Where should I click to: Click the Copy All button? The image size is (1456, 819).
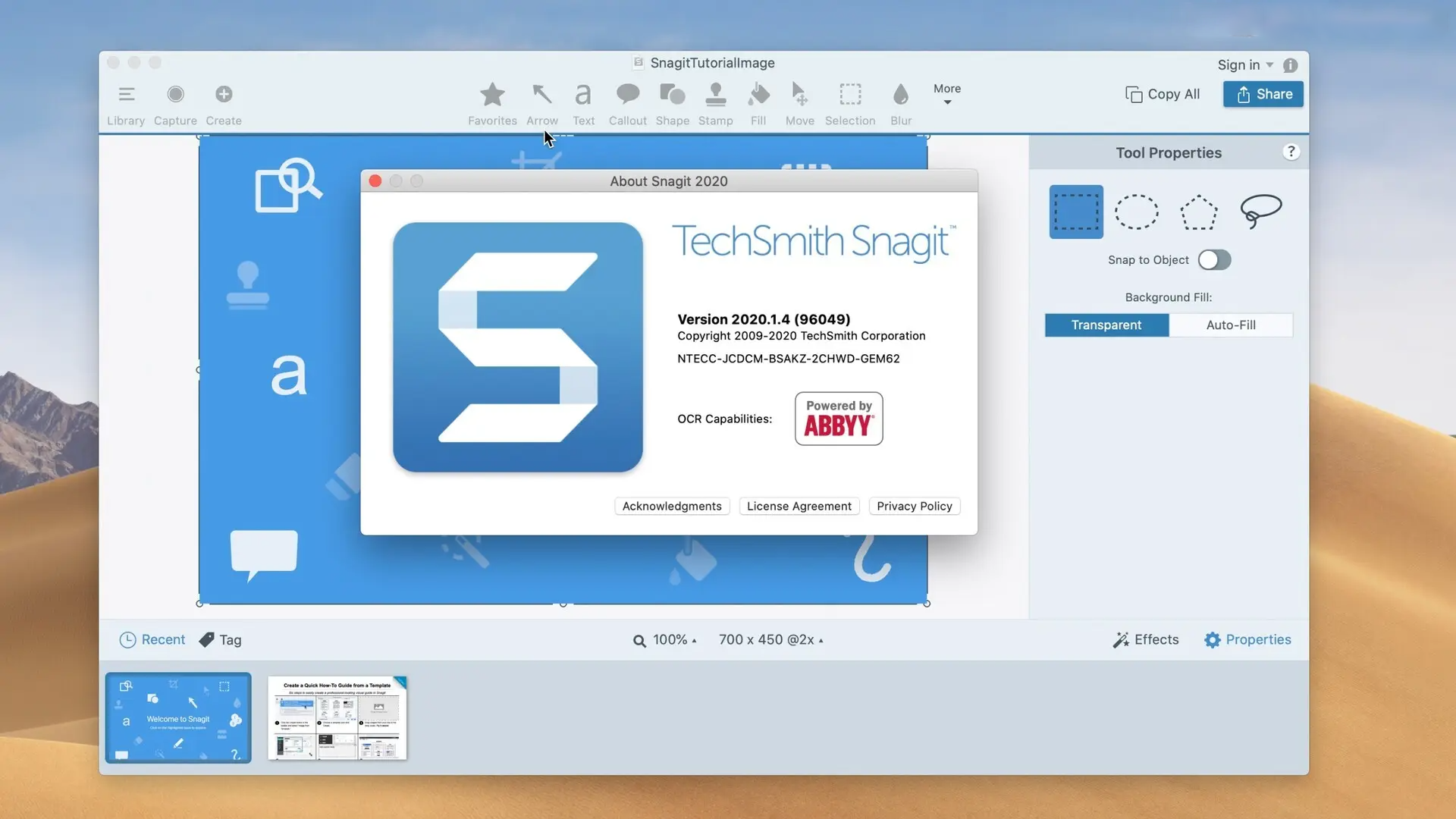point(1163,94)
